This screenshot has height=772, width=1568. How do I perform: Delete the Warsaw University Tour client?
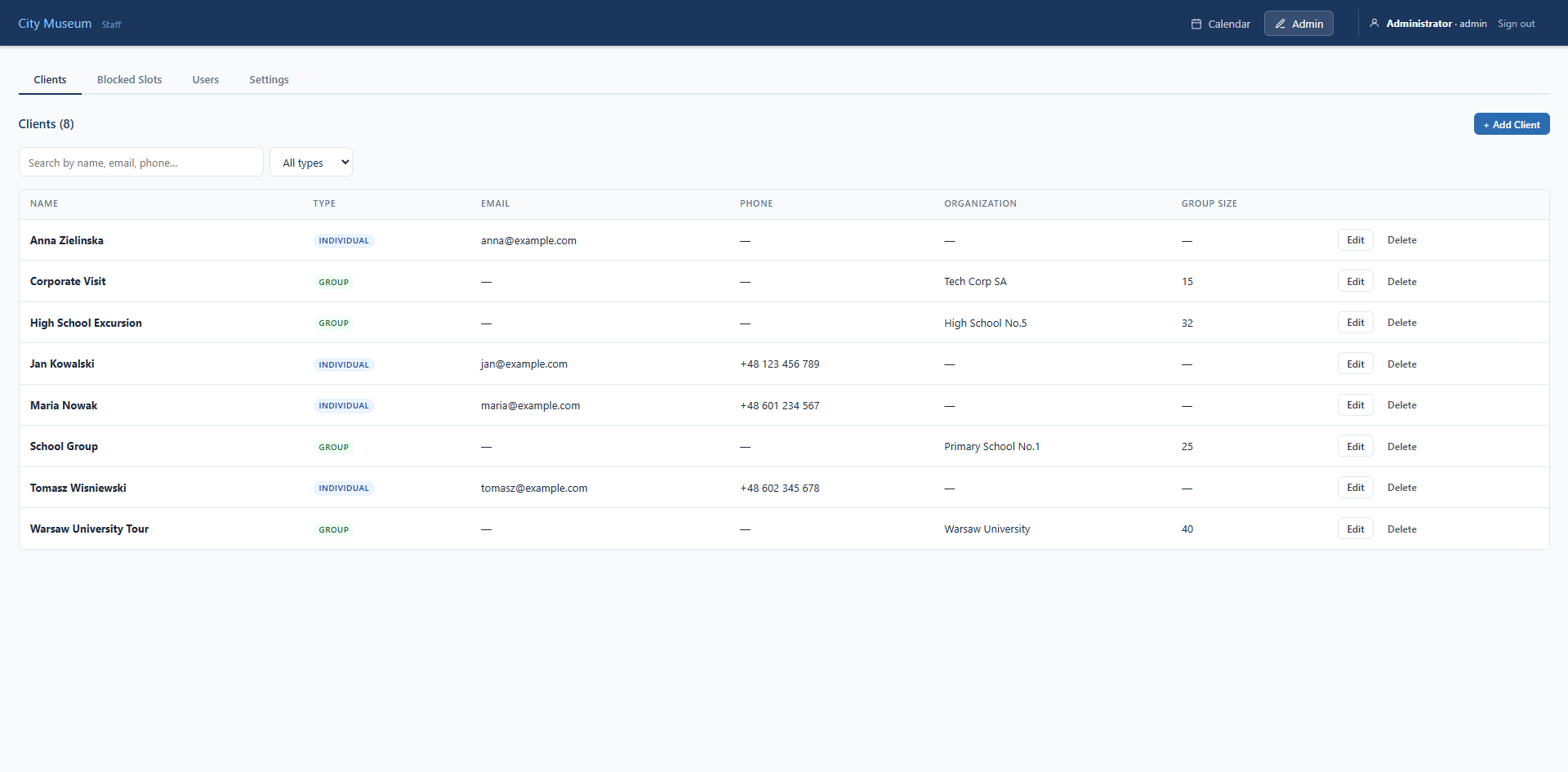[x=1401, y=529]
